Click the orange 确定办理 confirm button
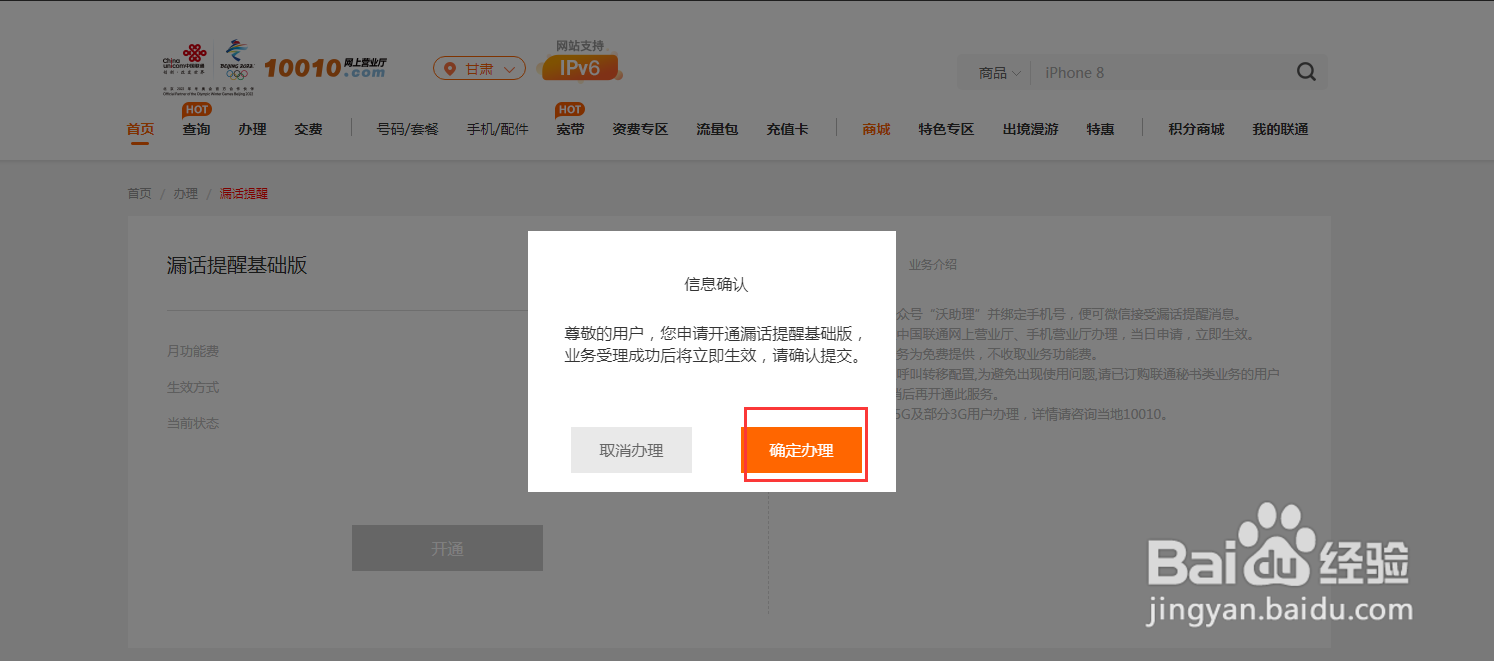This screenshot has width=1494, height=661. tap(801, 450)
